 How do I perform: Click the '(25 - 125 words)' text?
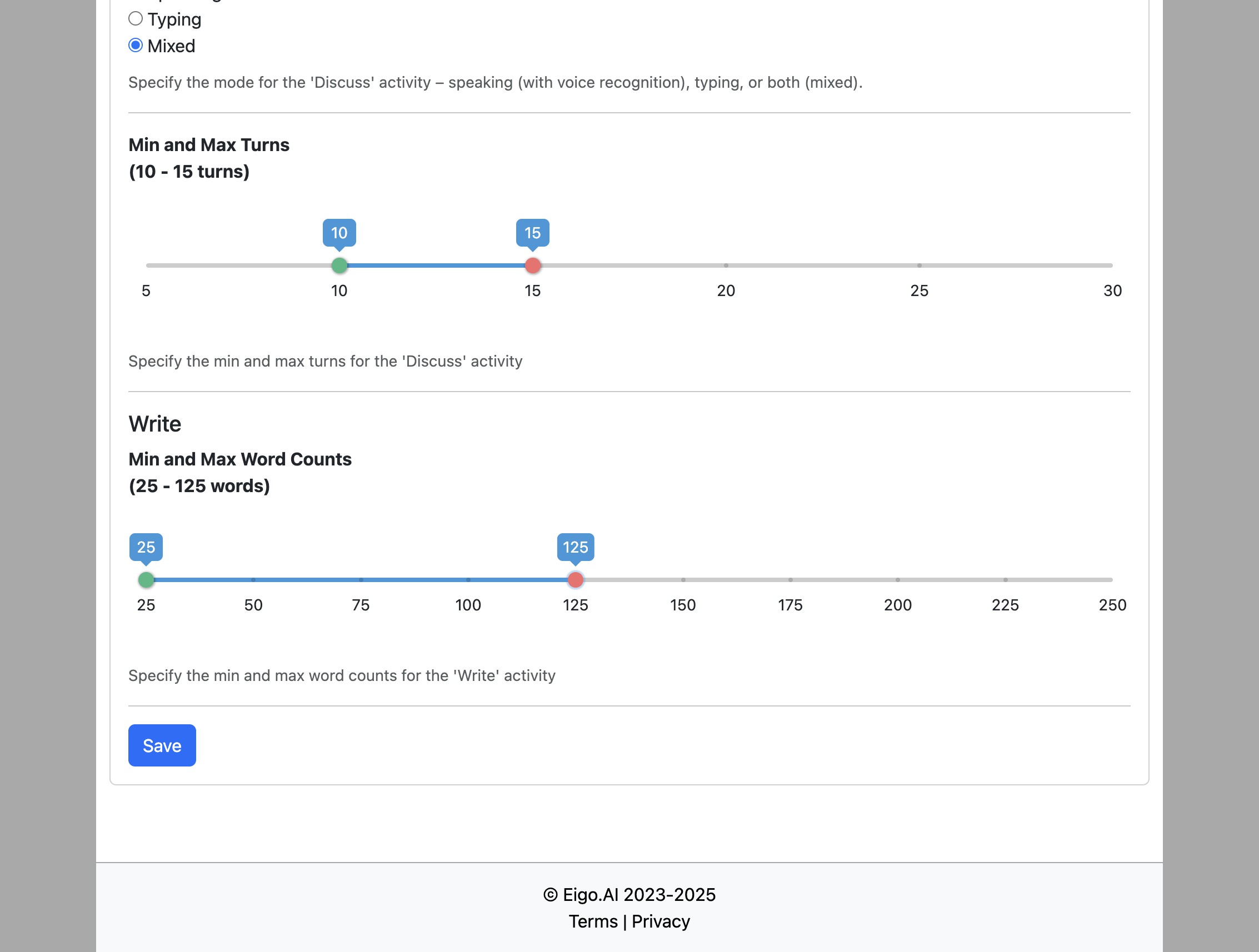pos(199,486)
